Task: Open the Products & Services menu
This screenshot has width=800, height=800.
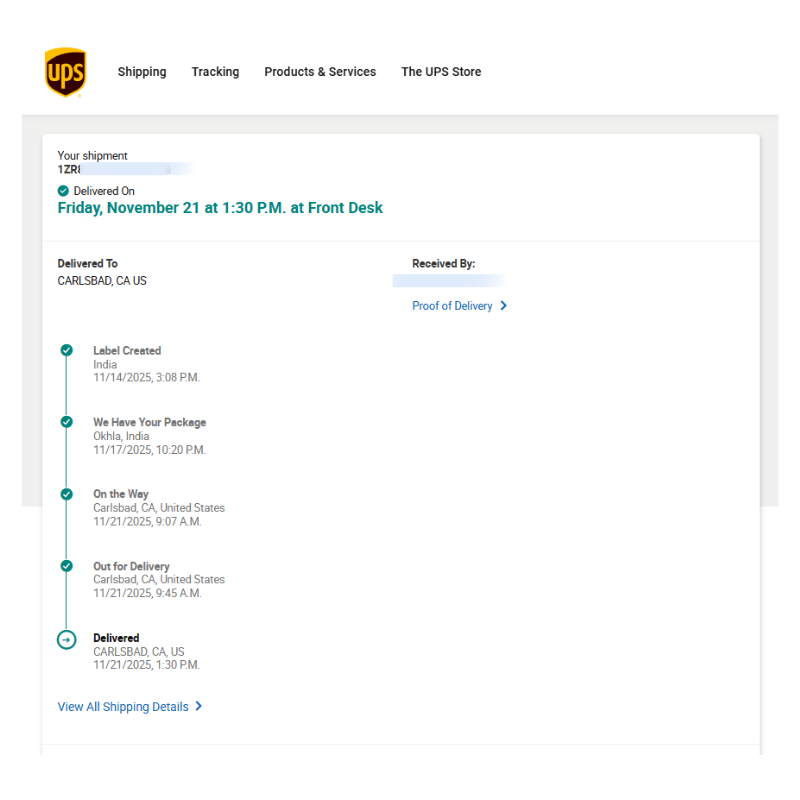Action: (x=320, y=72)
